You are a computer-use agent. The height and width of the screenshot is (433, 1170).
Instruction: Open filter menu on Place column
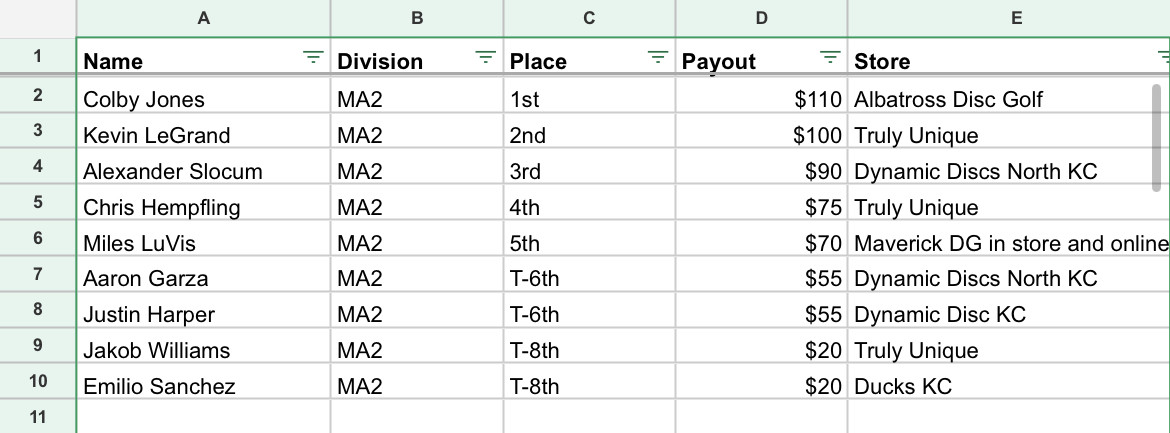(x=658, y=59)
